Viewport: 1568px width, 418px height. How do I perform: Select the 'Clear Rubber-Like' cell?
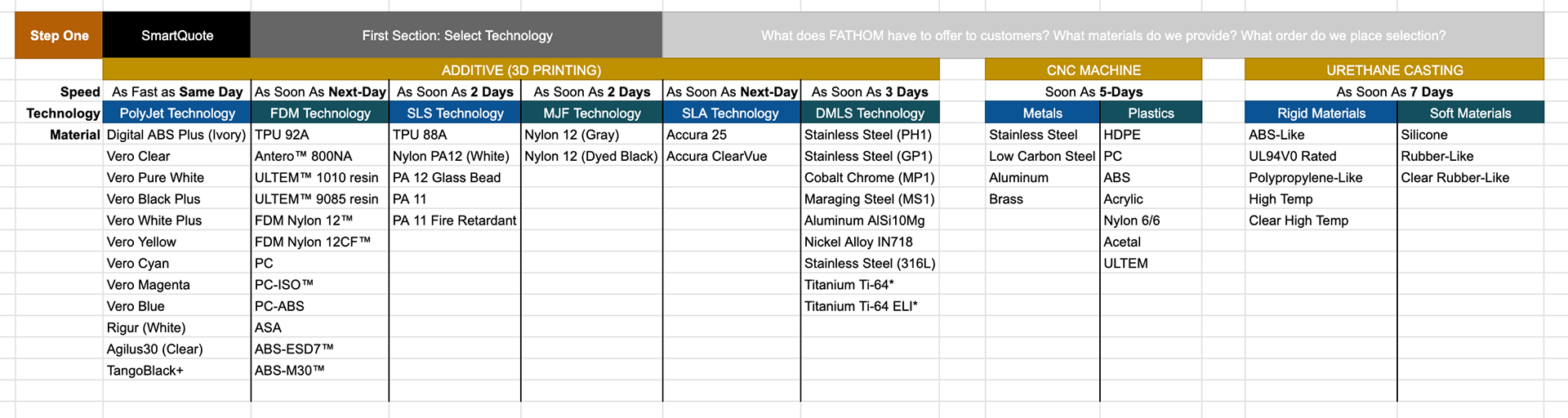click(1470, 177)
